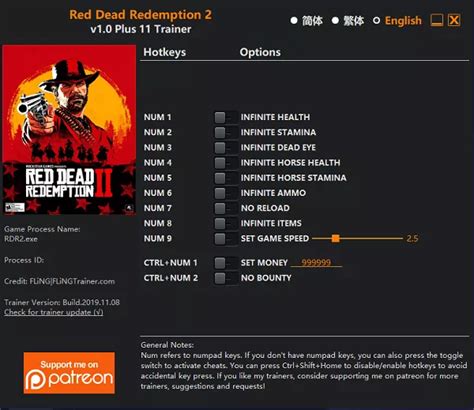Enable Infinite Items toggle

225,223
